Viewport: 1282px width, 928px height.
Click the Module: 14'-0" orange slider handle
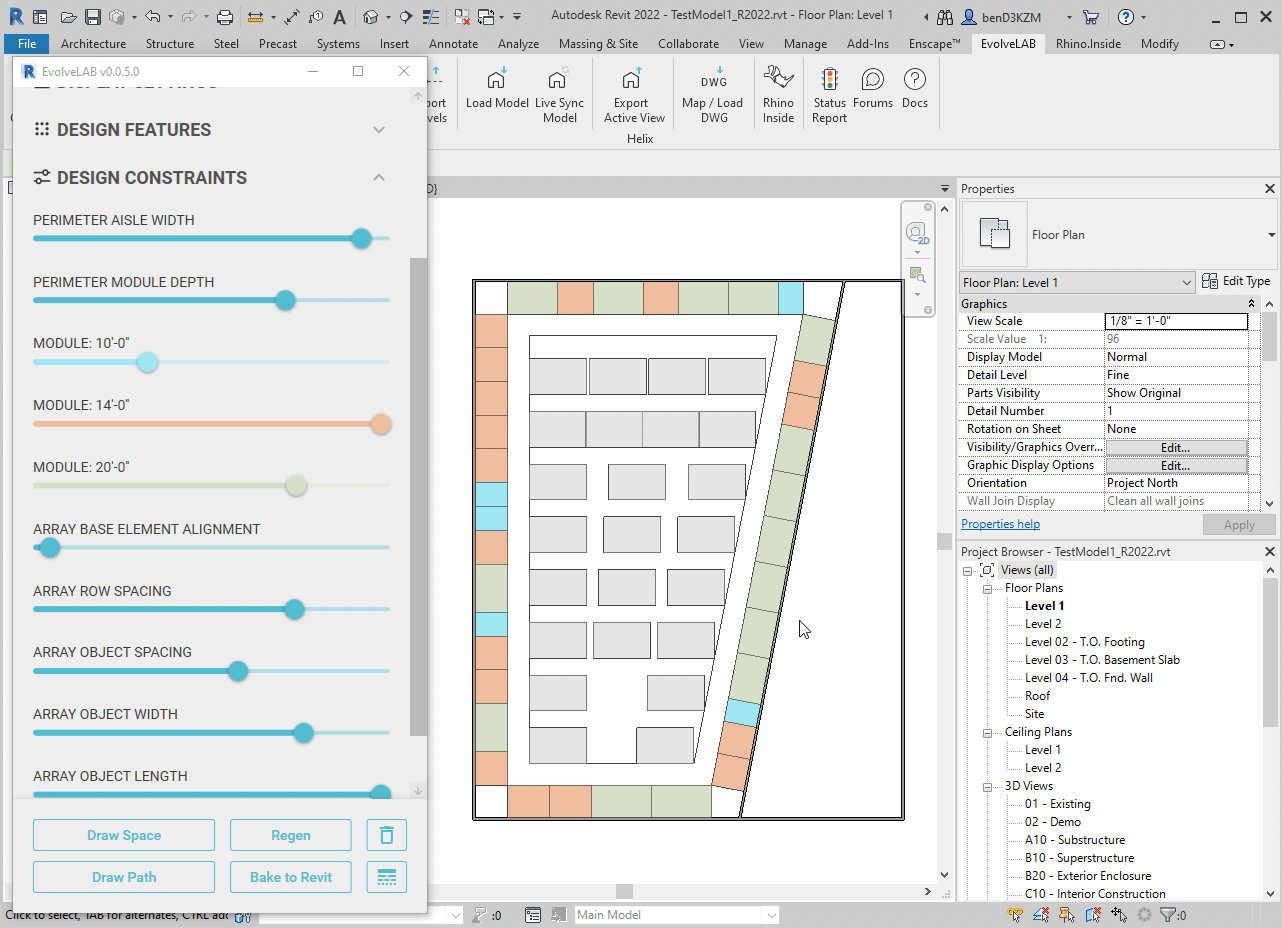click(380, 424)
